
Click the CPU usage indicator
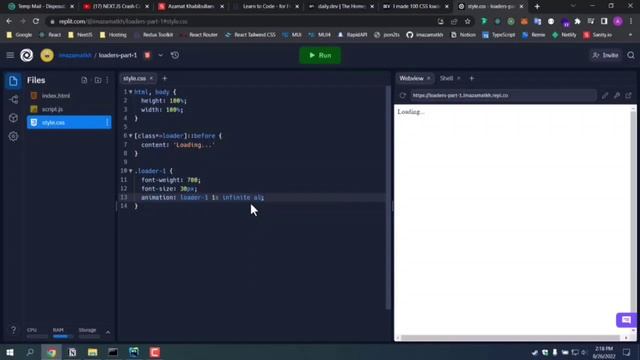tap(36, 333)
